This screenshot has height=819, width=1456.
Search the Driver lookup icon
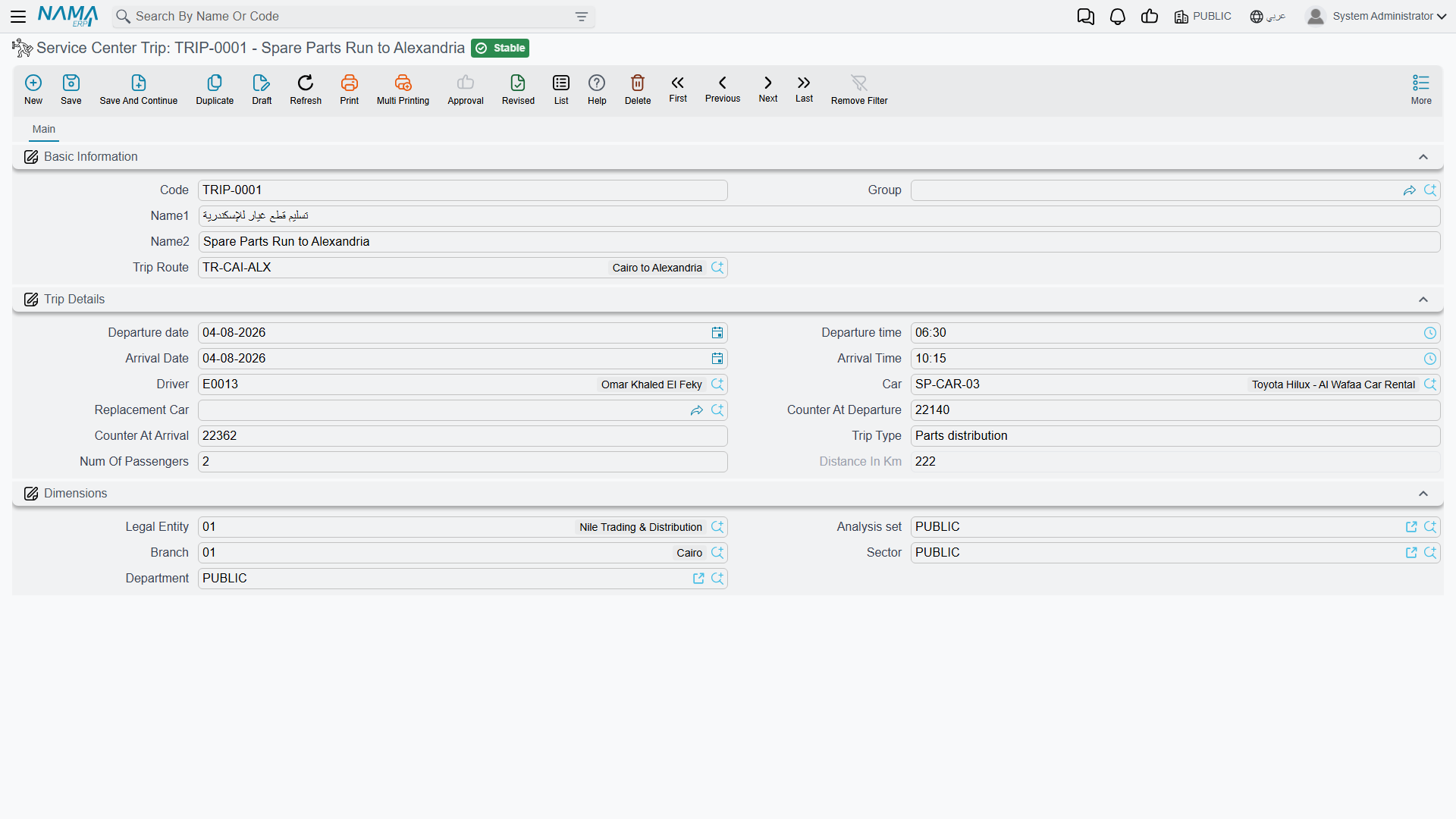tap(717, 384)
